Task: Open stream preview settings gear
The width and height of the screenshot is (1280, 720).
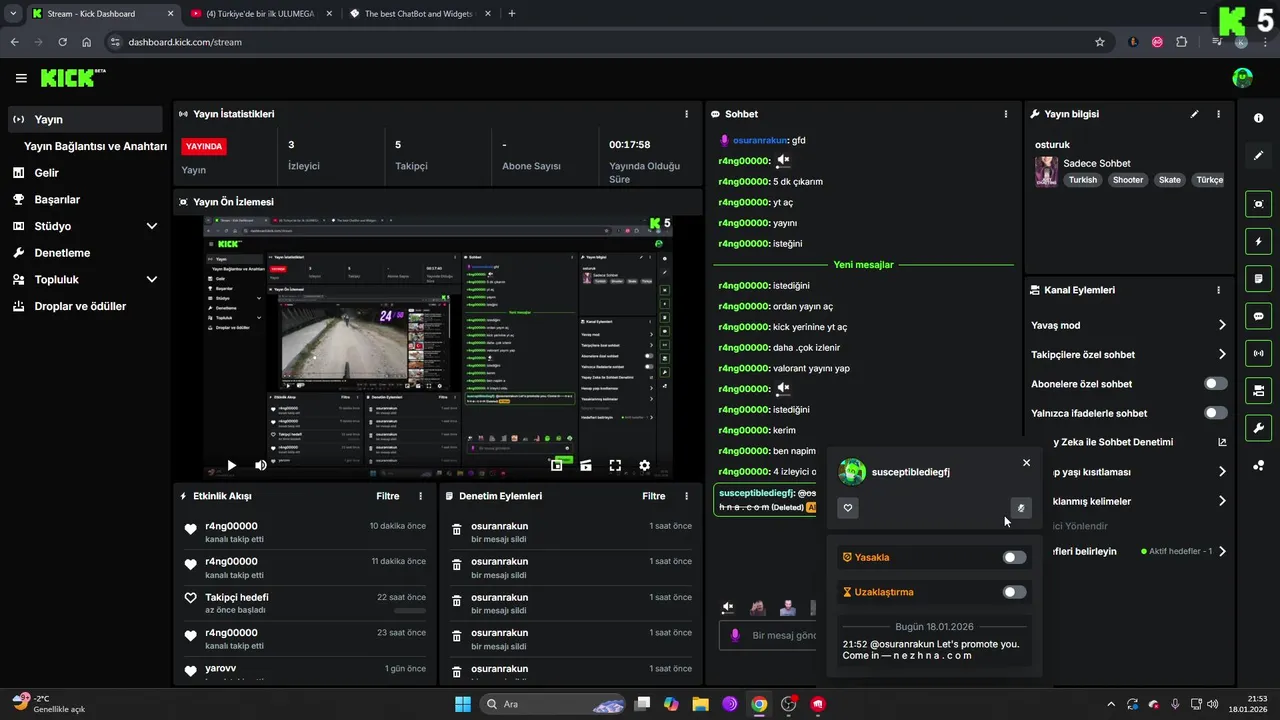Action: click(x=645, y=465)
